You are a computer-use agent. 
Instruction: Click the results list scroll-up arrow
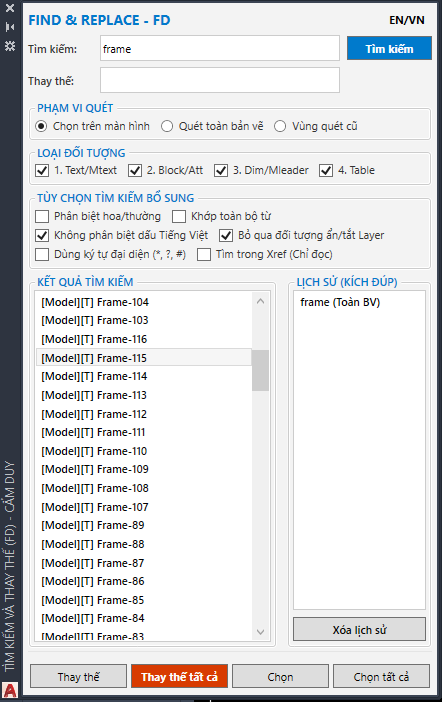pyautogui.click(x=261, y=301)
